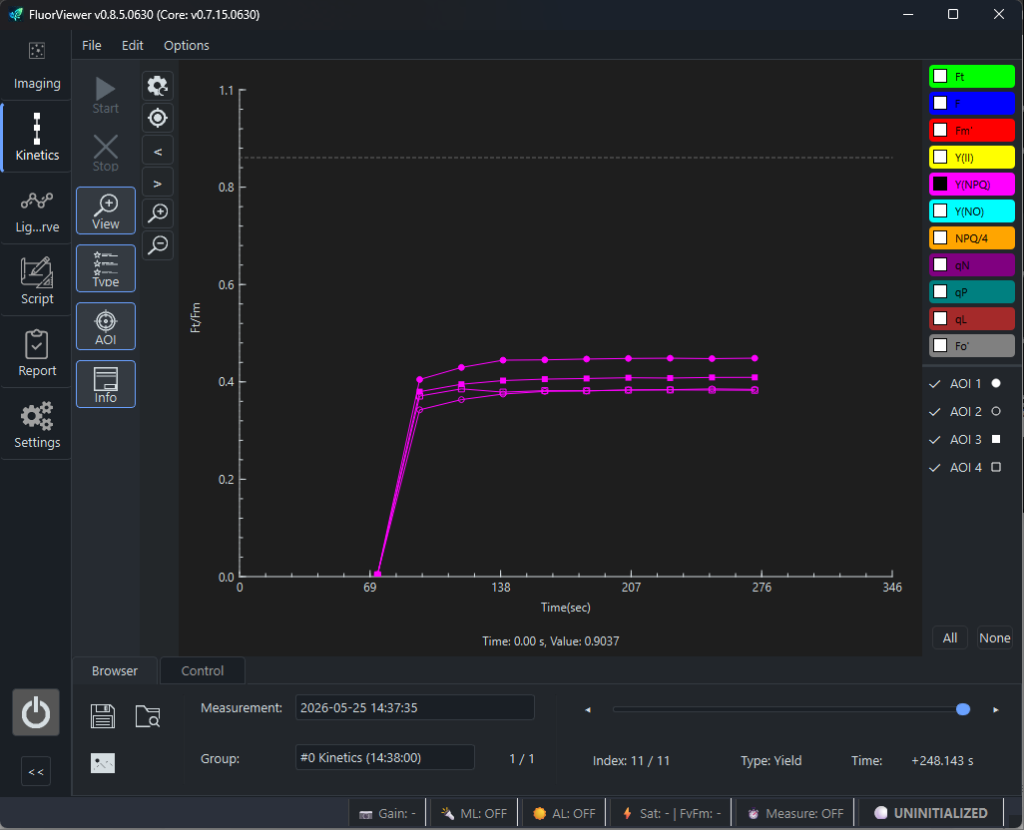Click the Stop measurement button
1024x830 pixels.
105,153
